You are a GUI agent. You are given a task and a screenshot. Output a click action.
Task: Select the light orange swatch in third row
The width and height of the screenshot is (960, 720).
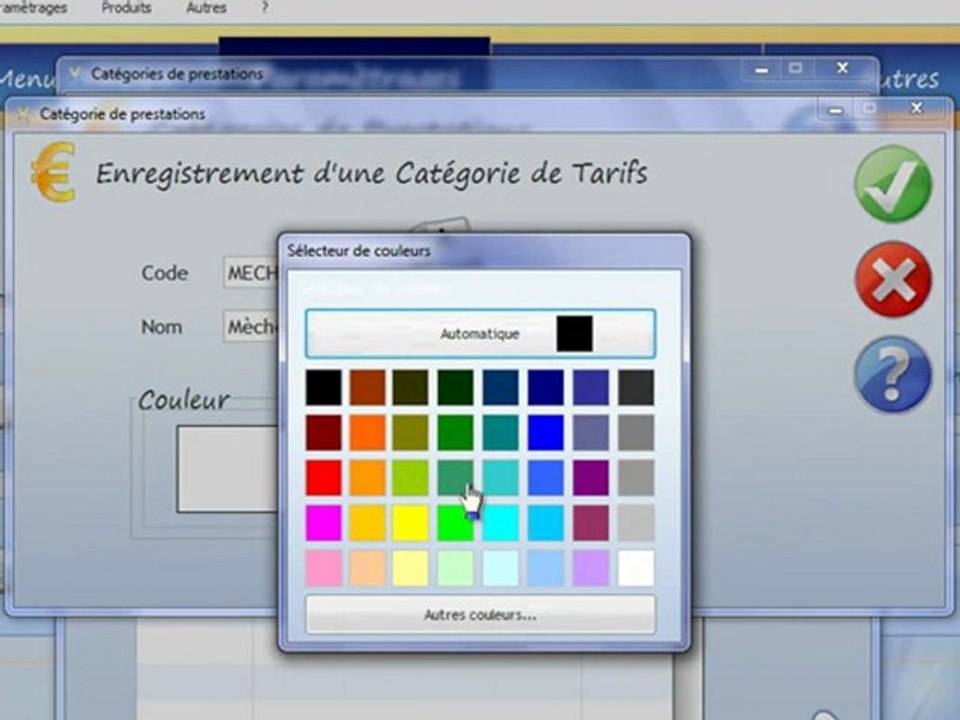pyautogui.click(x=367, y=478)
